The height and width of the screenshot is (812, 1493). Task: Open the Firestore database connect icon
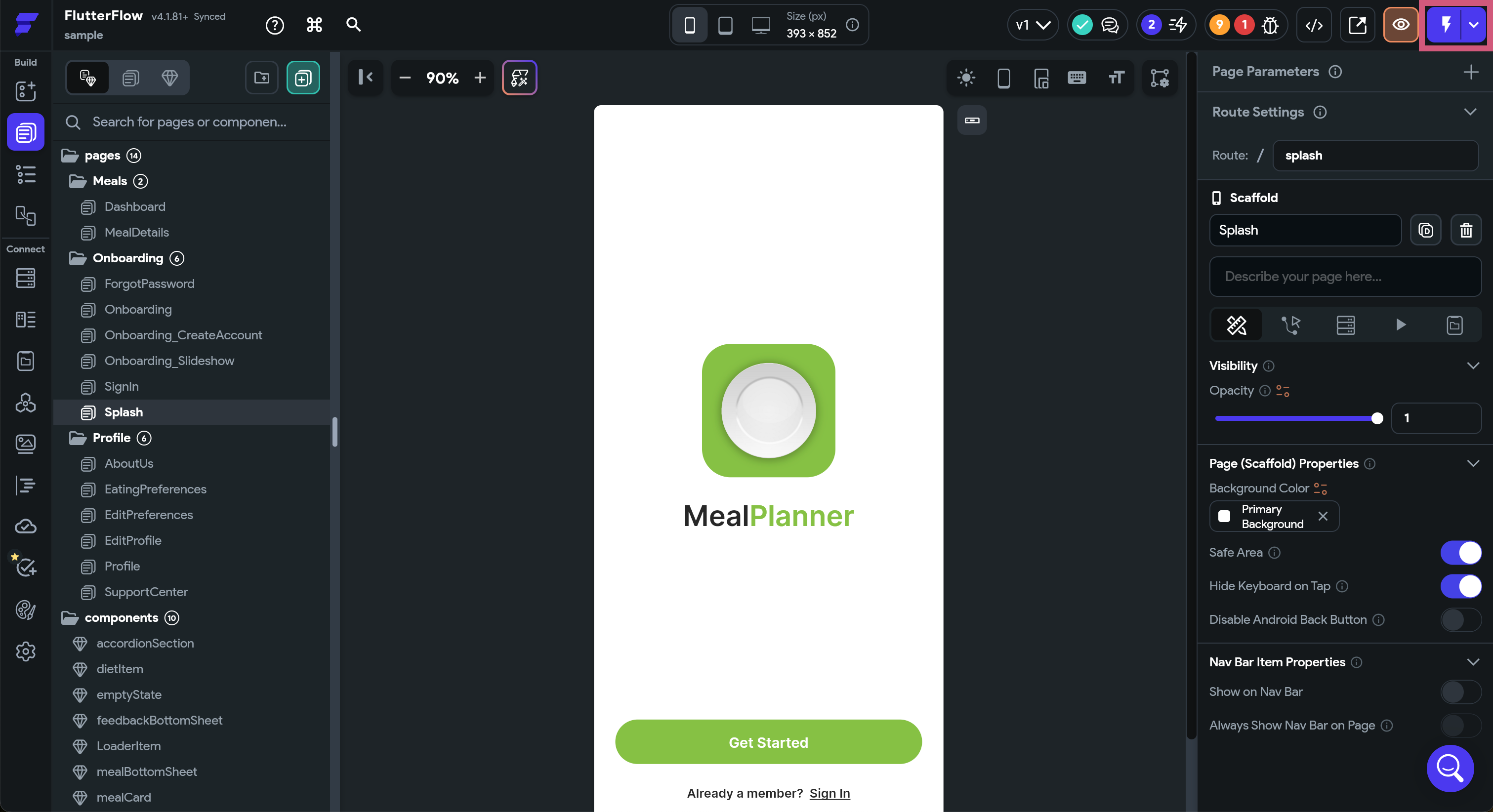point(26,278)
